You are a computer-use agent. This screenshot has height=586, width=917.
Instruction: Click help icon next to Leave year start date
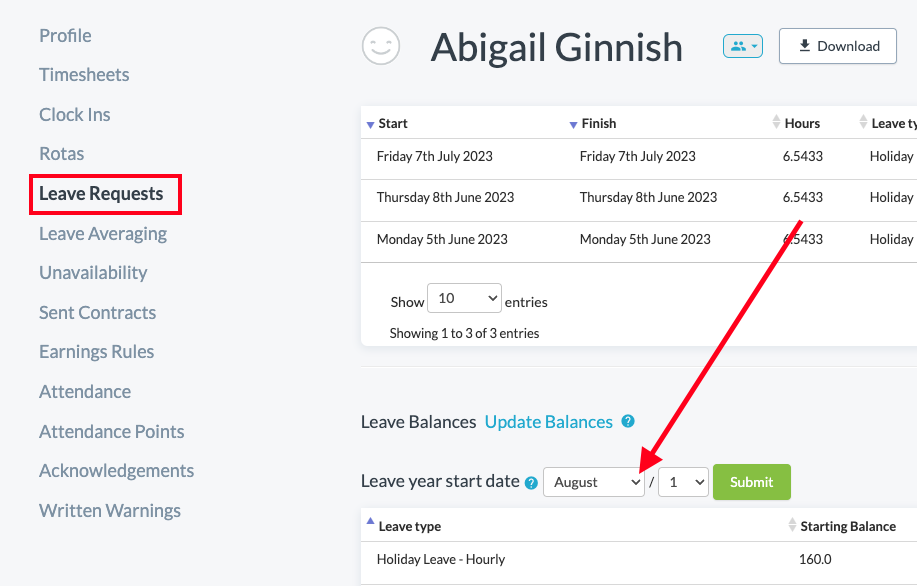click(531, 482)
